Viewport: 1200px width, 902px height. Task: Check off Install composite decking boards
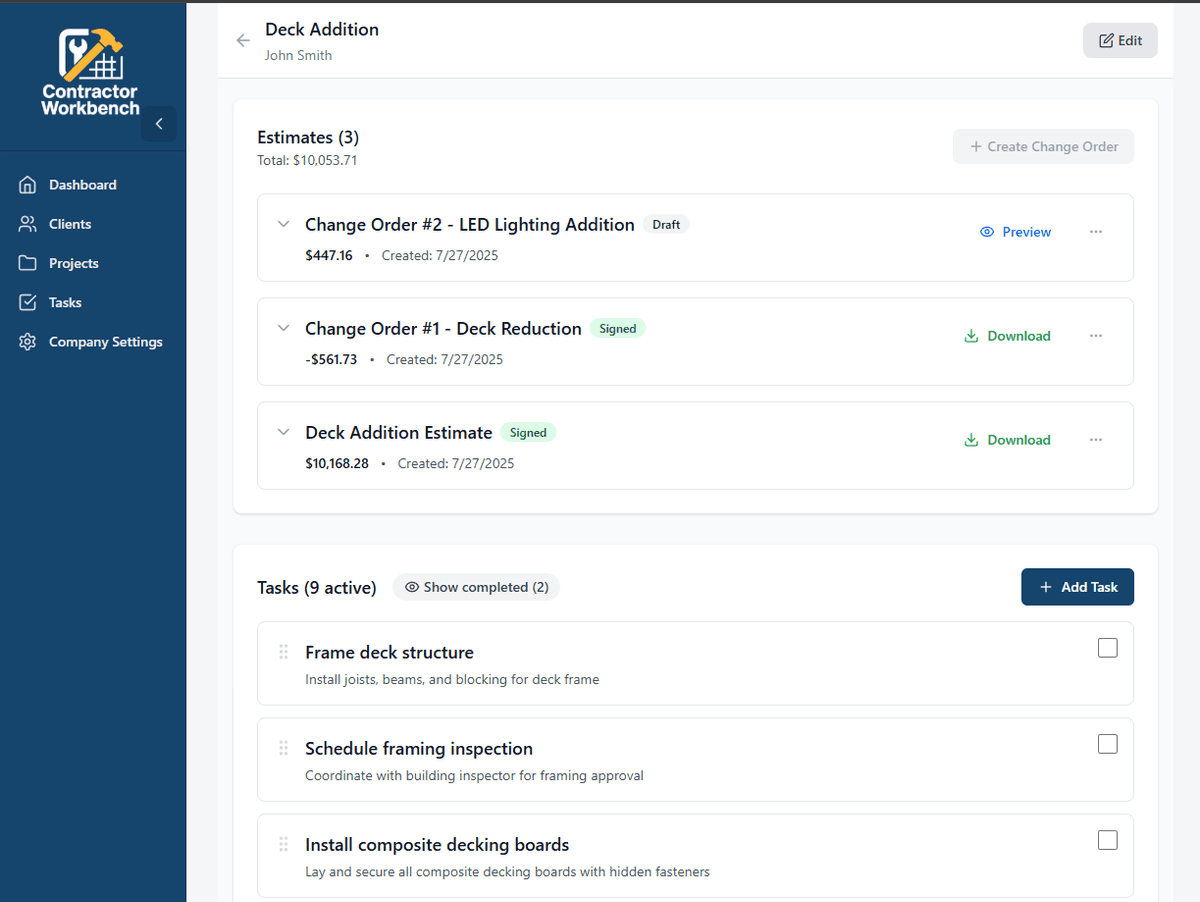point(1107,840)
